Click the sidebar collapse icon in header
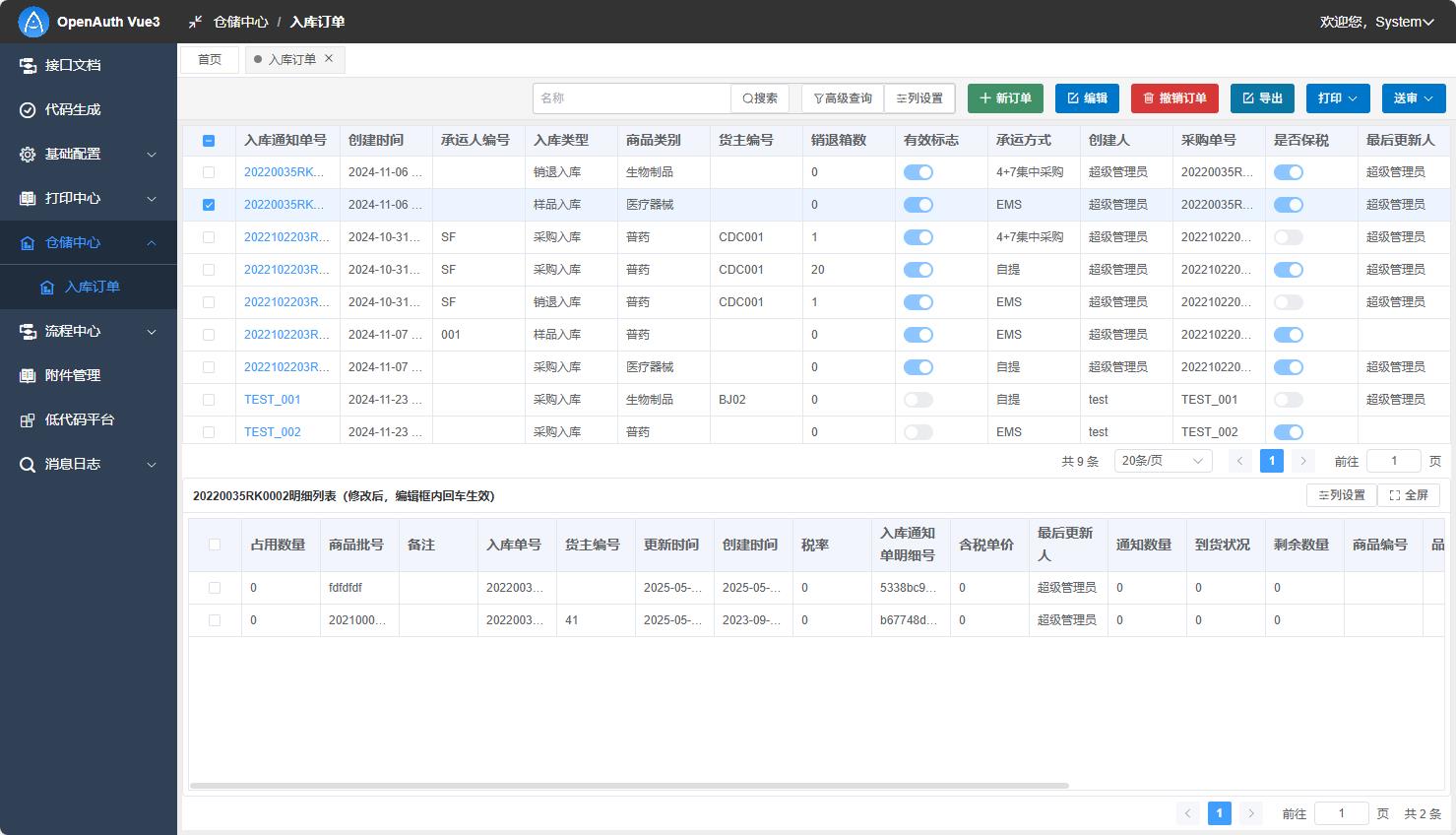This screenshot has height=835, width=1456. pyautogui.click(x=195, y=22)
